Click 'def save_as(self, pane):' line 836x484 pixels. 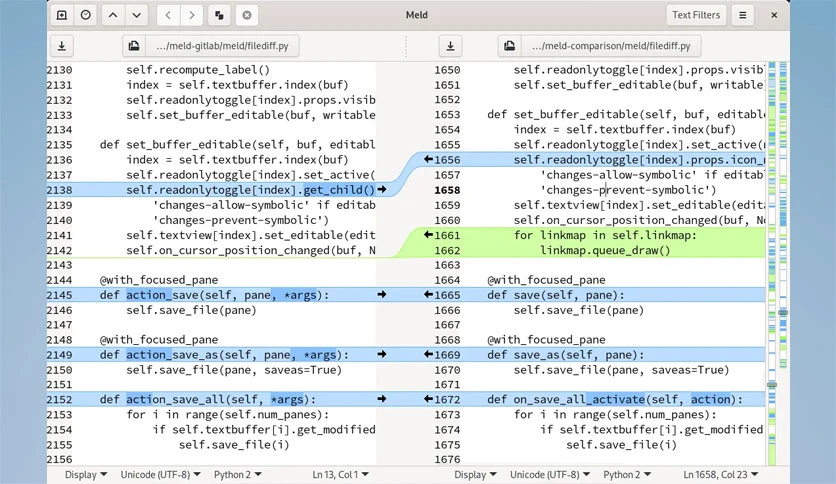566,354
